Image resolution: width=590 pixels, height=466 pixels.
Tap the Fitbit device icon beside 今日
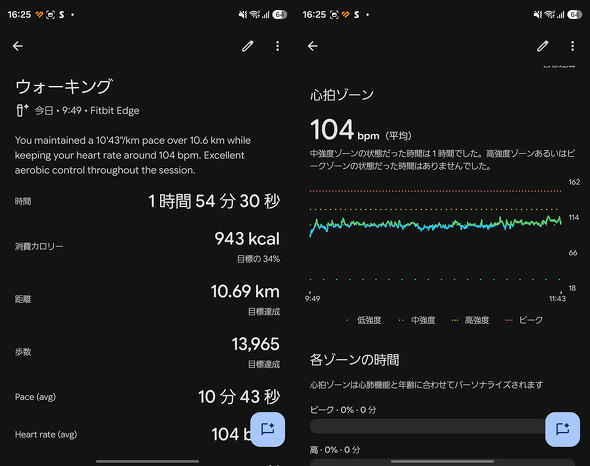[22, 110]
